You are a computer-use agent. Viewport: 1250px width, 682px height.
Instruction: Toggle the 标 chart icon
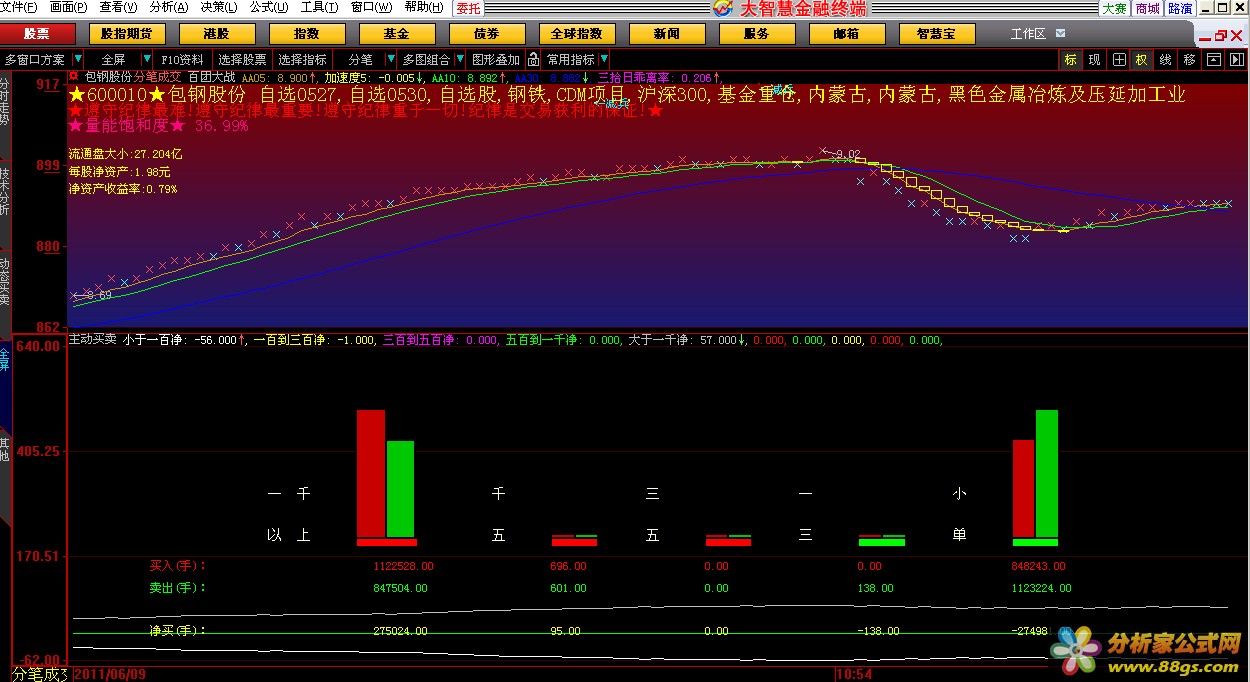tap(1070, 60)
